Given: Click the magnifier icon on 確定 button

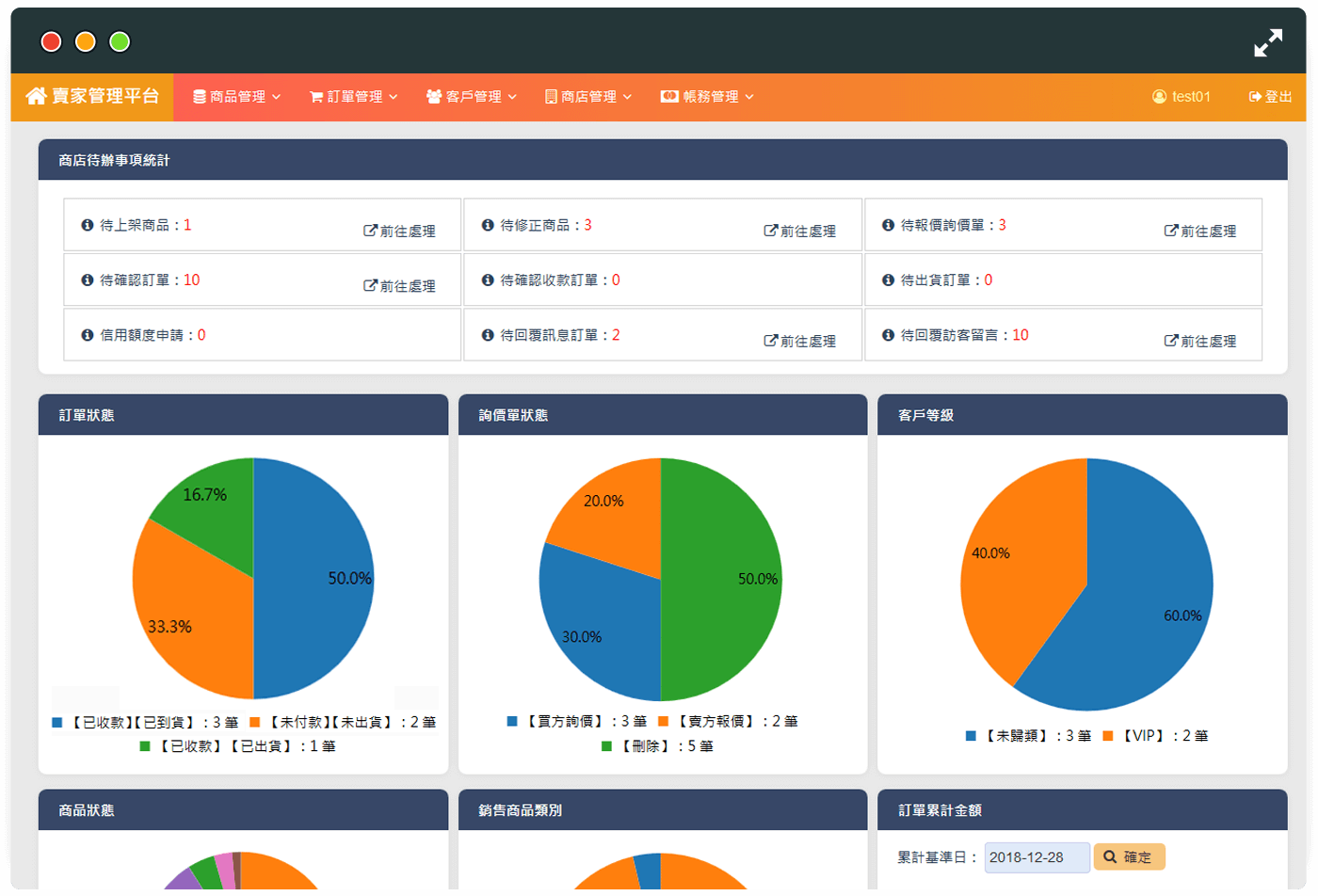Looking at the screenshot, I should click(x=1110, y=857).
